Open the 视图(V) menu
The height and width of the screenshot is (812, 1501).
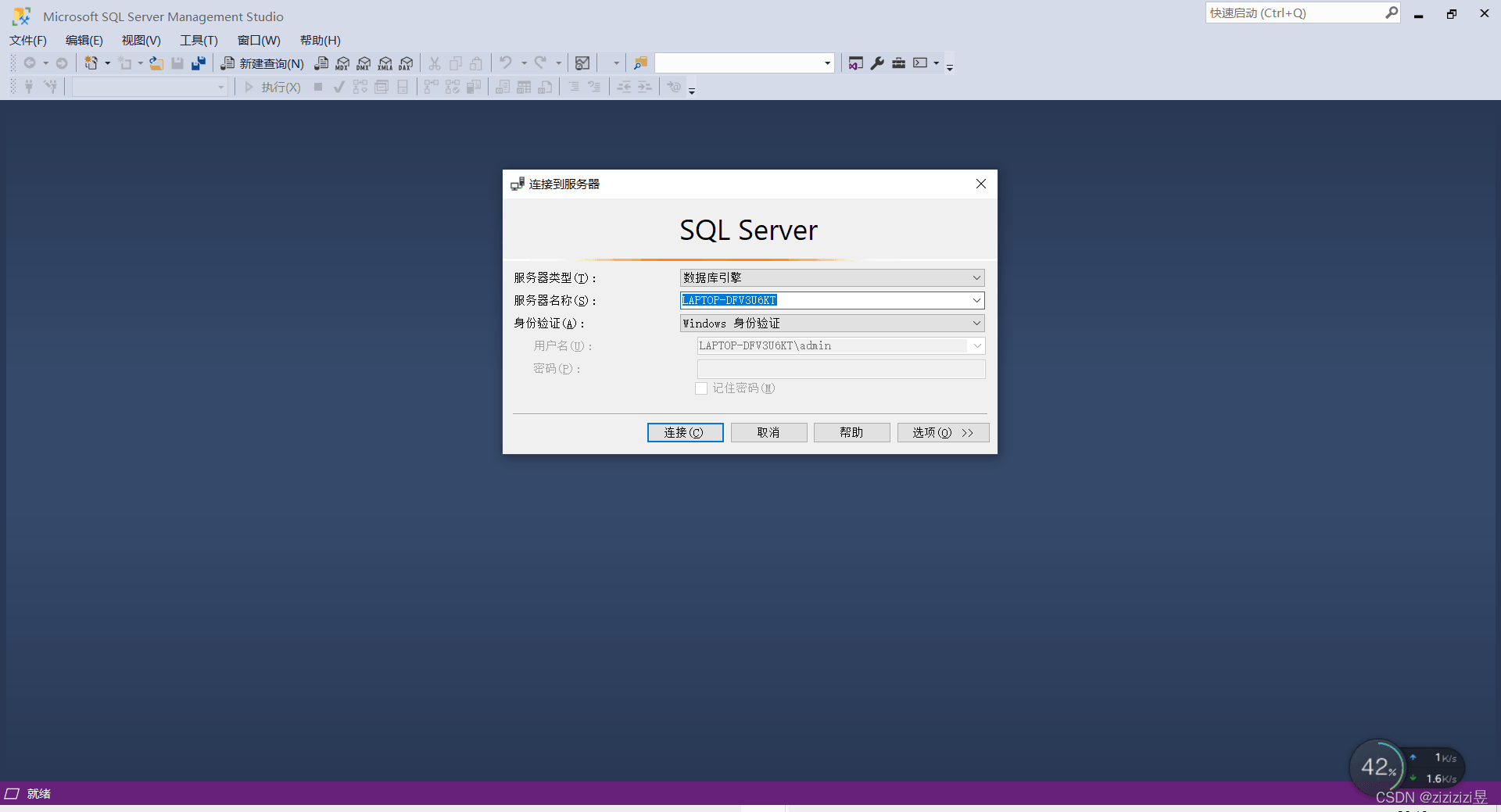(x=141, y=40)
